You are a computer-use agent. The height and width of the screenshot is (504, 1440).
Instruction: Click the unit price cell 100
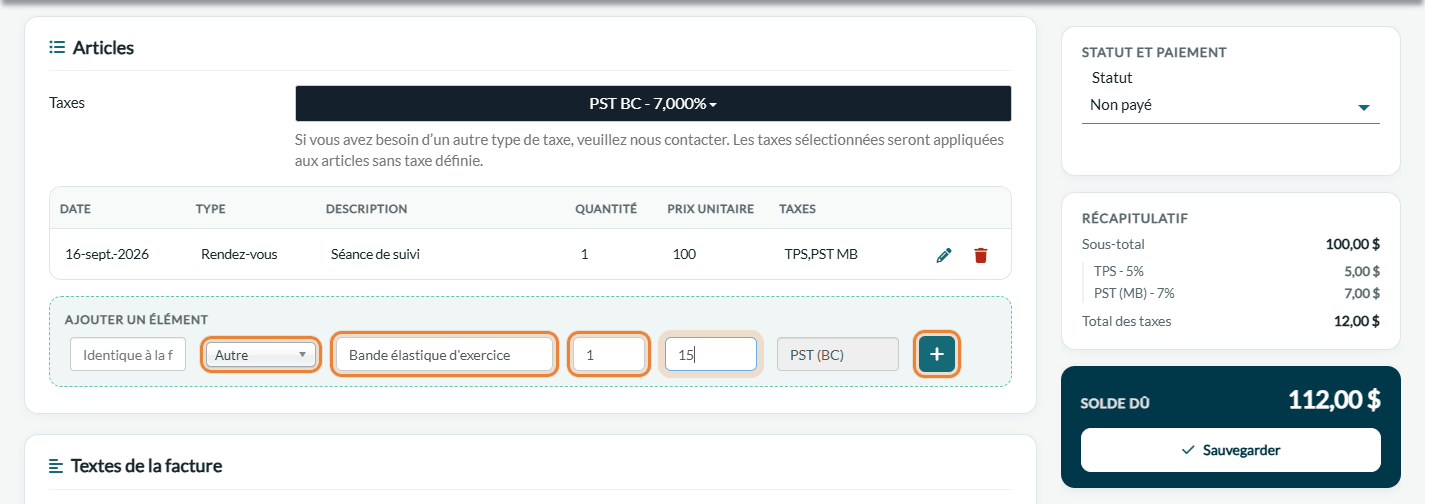(x=684, y=254)
